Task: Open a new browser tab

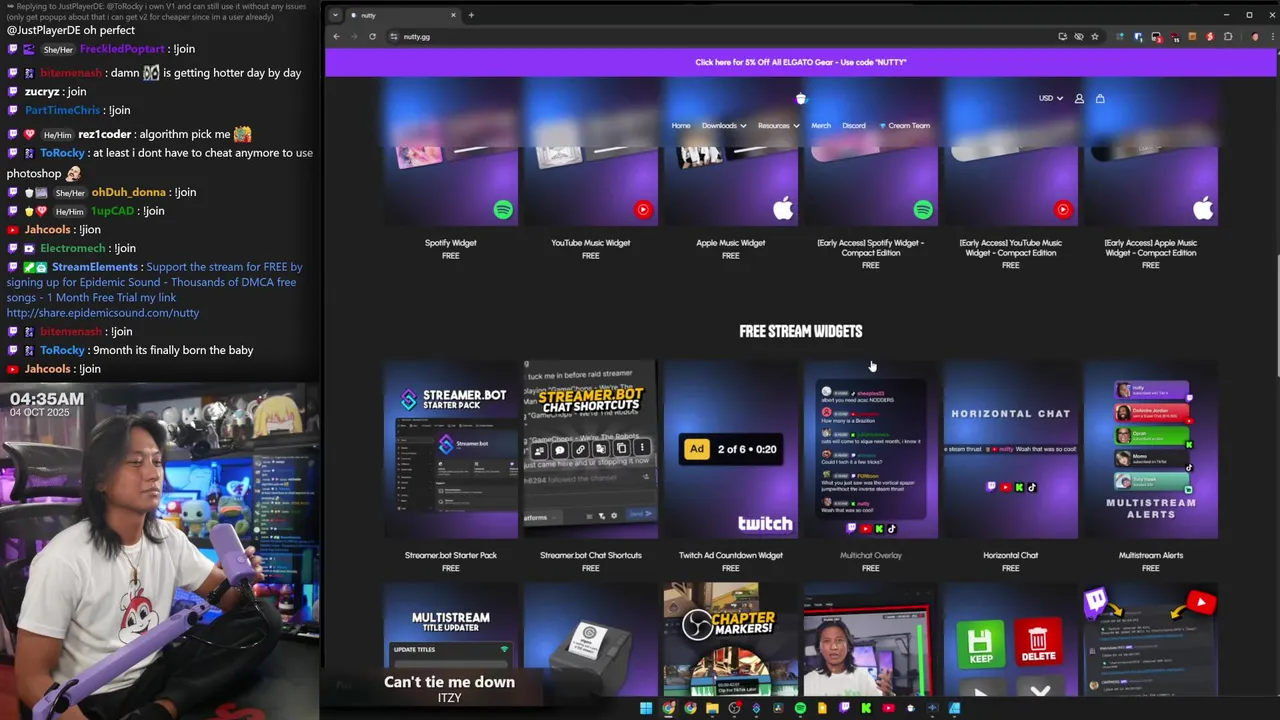Action: click(x=471, y=15)
